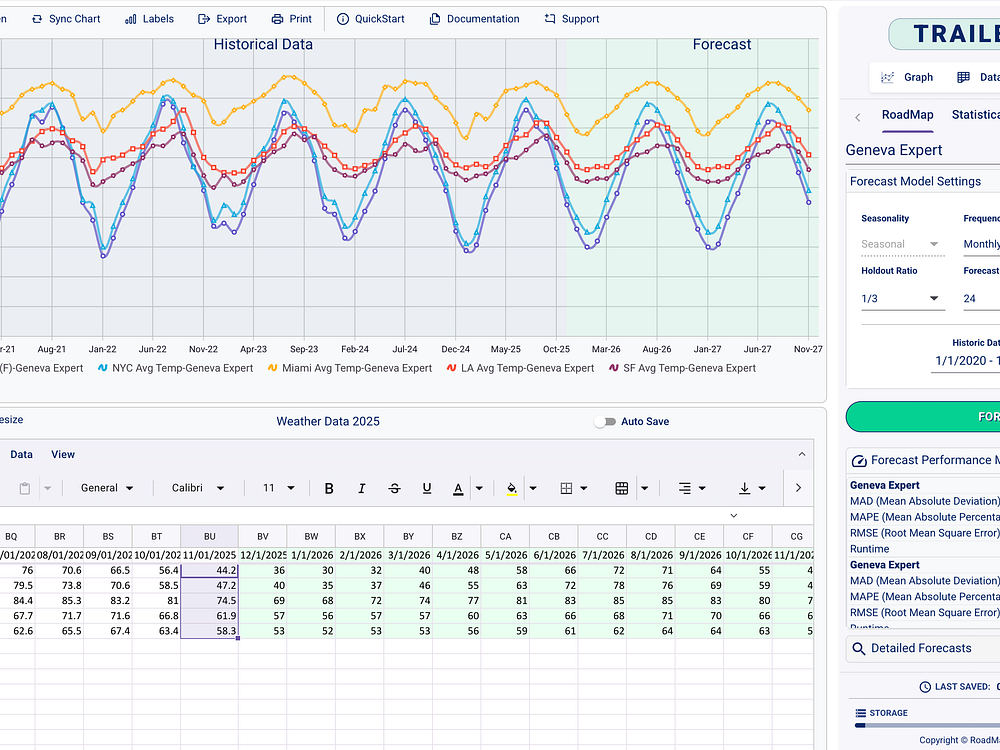
Task: Switch to the RoadMap tab
Action: coord(907,115)
